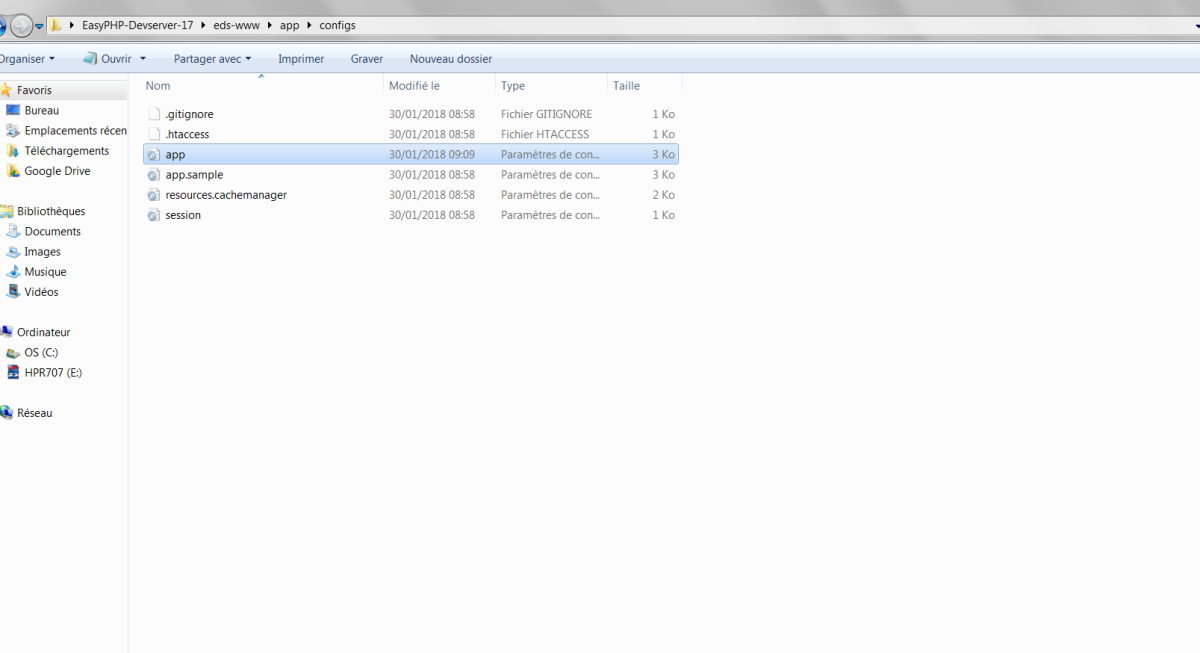Click the Favoris star icon
This screenshot has width=1200, height=653.
(x=6, y=90)
